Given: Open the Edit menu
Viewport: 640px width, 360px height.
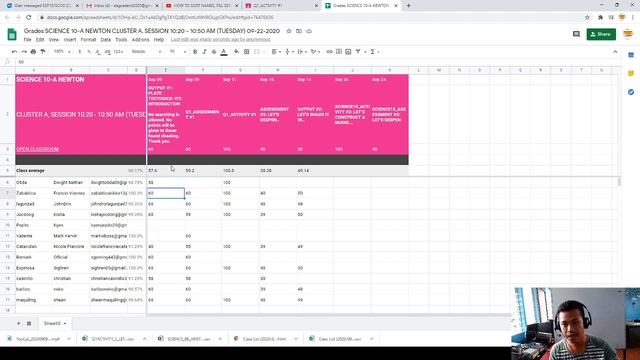Looking at the screenshot, I should tap(40, 40).
